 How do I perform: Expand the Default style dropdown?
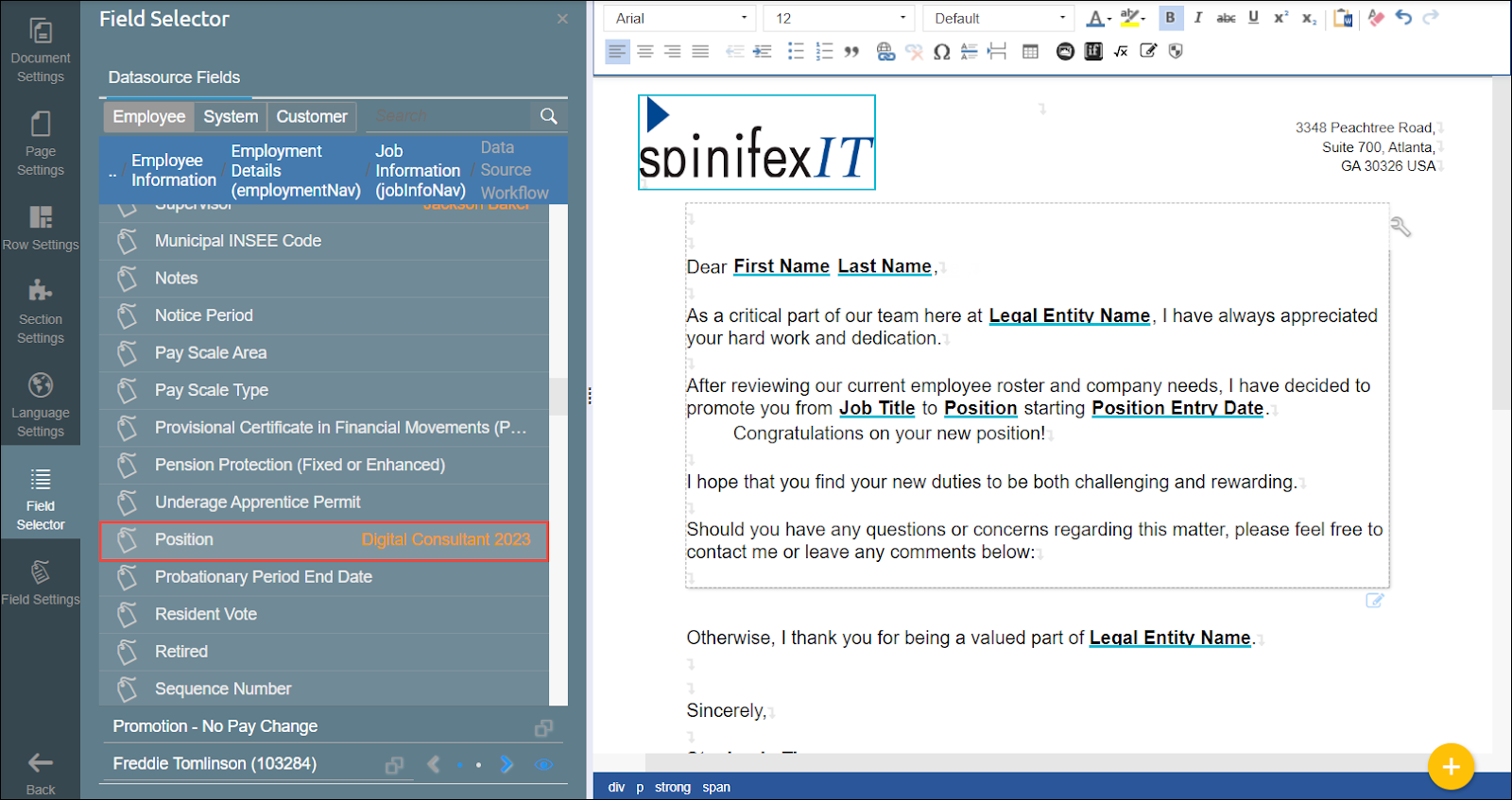(x=999, y=18)
